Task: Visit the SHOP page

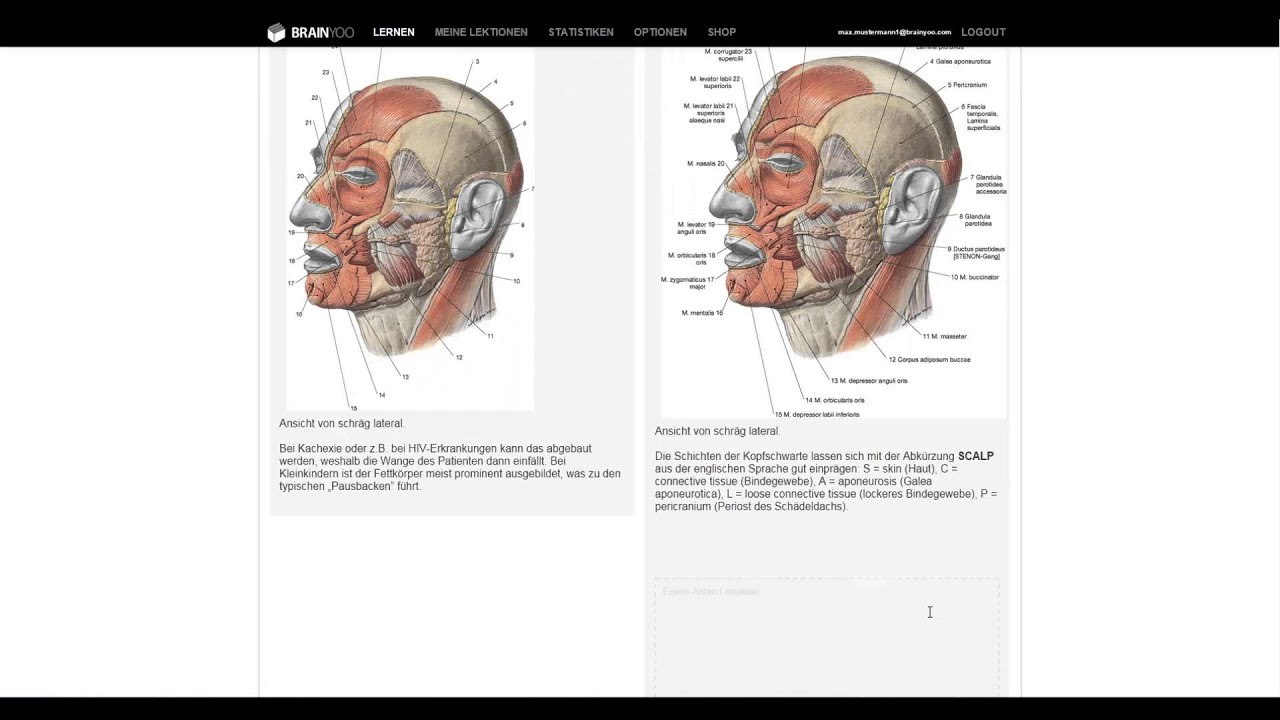Action: (722, 32)
